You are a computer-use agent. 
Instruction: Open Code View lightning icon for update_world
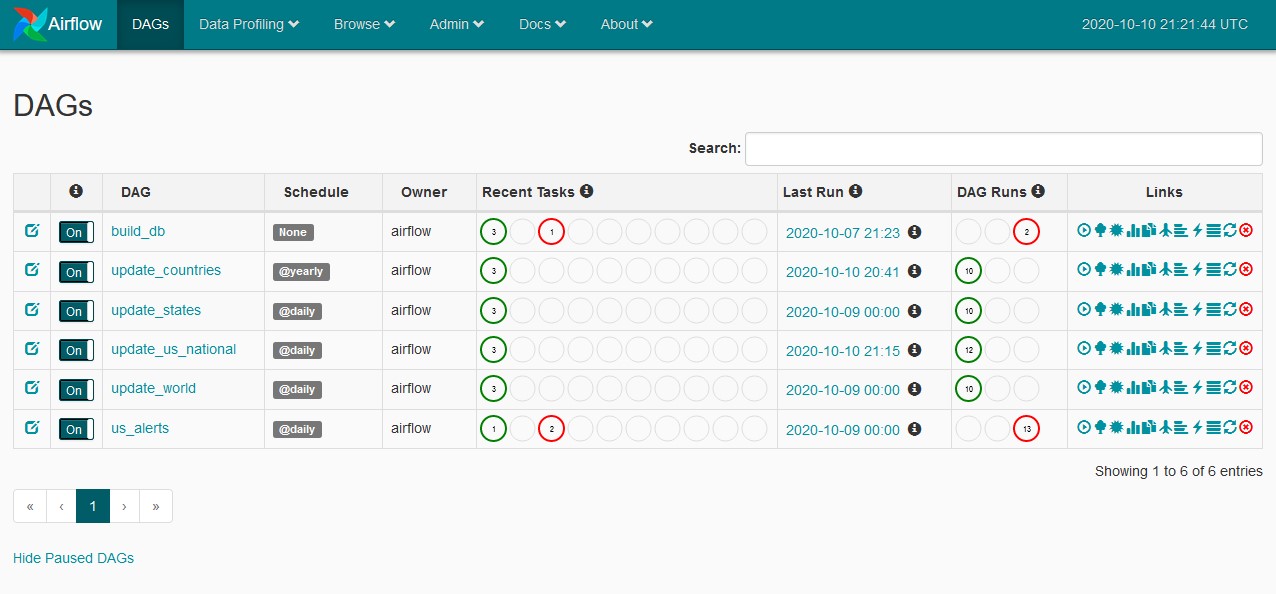pos(1197,388)
